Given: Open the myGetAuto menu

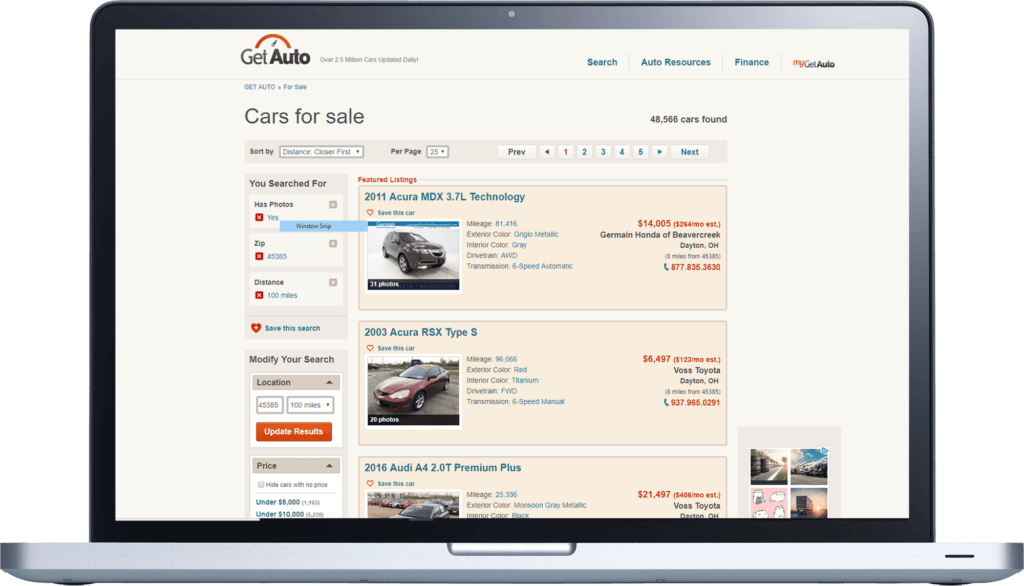Looking at the screenshot, I should point(814,63).
